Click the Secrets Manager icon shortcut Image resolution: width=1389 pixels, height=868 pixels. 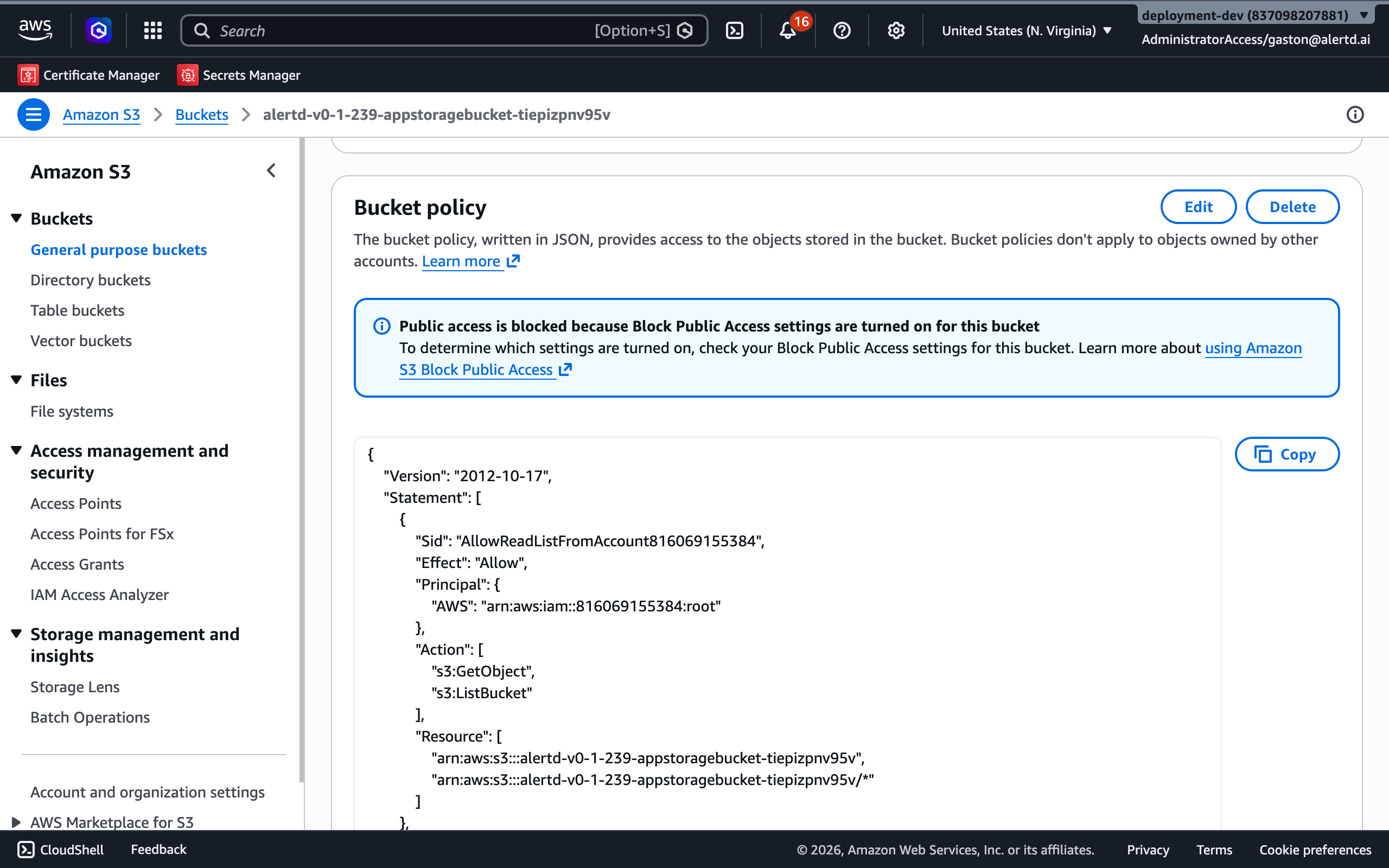188,75
